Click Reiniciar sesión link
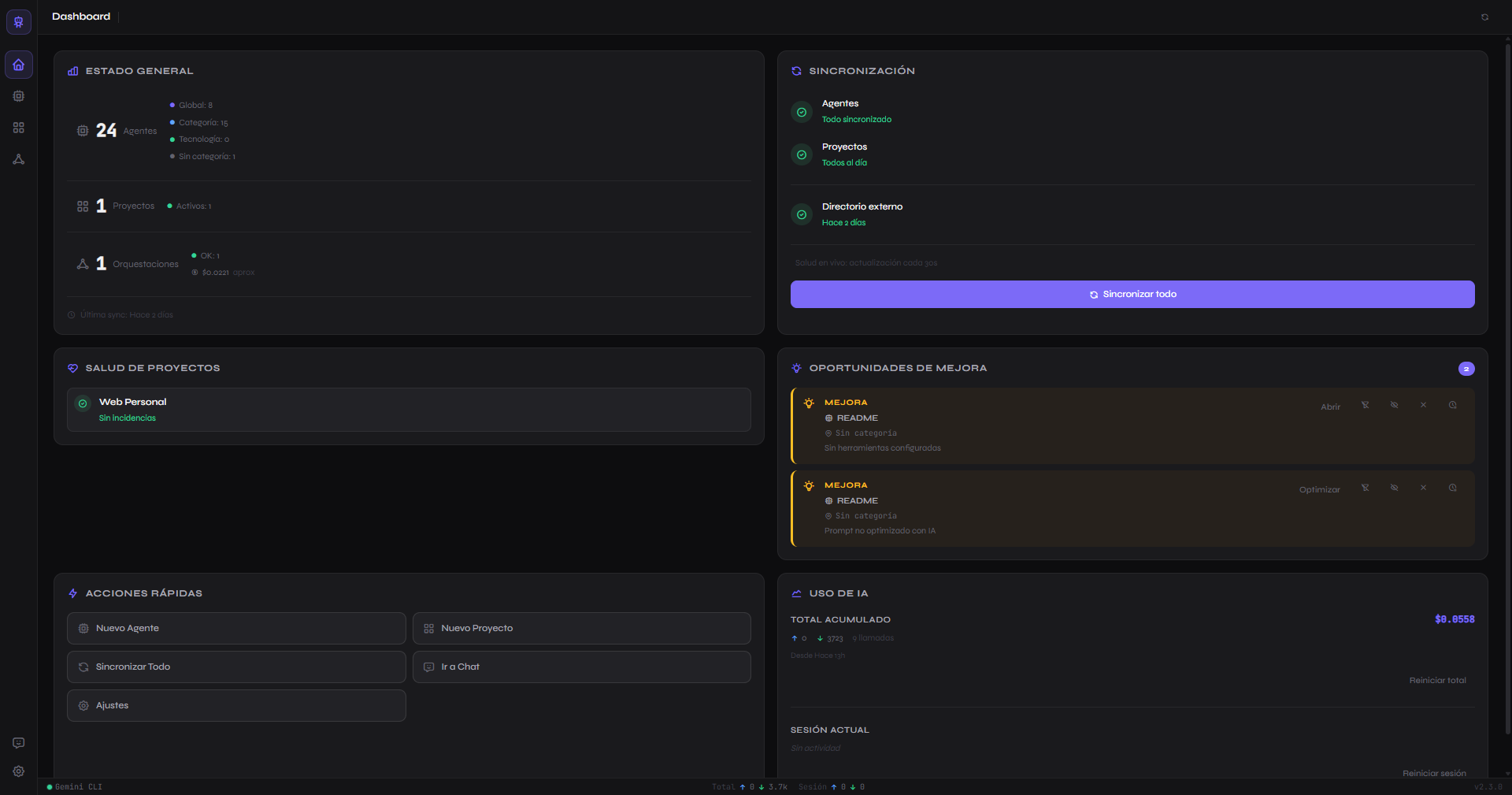 pos(1434,773)
